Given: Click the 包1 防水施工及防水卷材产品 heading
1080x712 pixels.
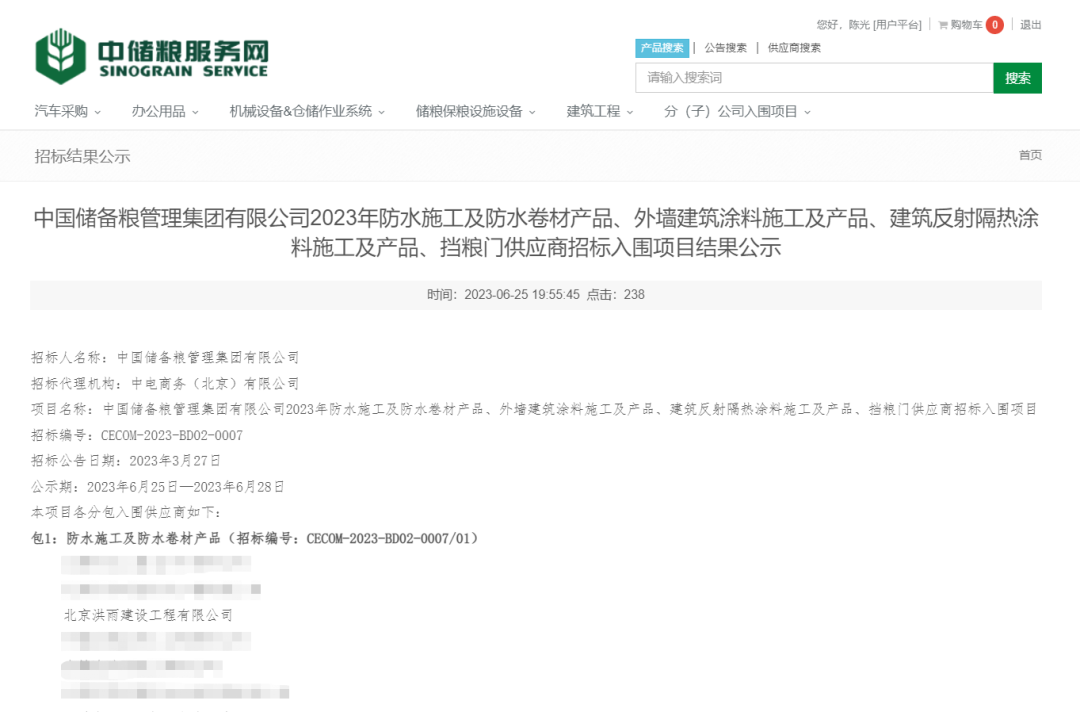Looking at the screenshot, I should point(255,538).
